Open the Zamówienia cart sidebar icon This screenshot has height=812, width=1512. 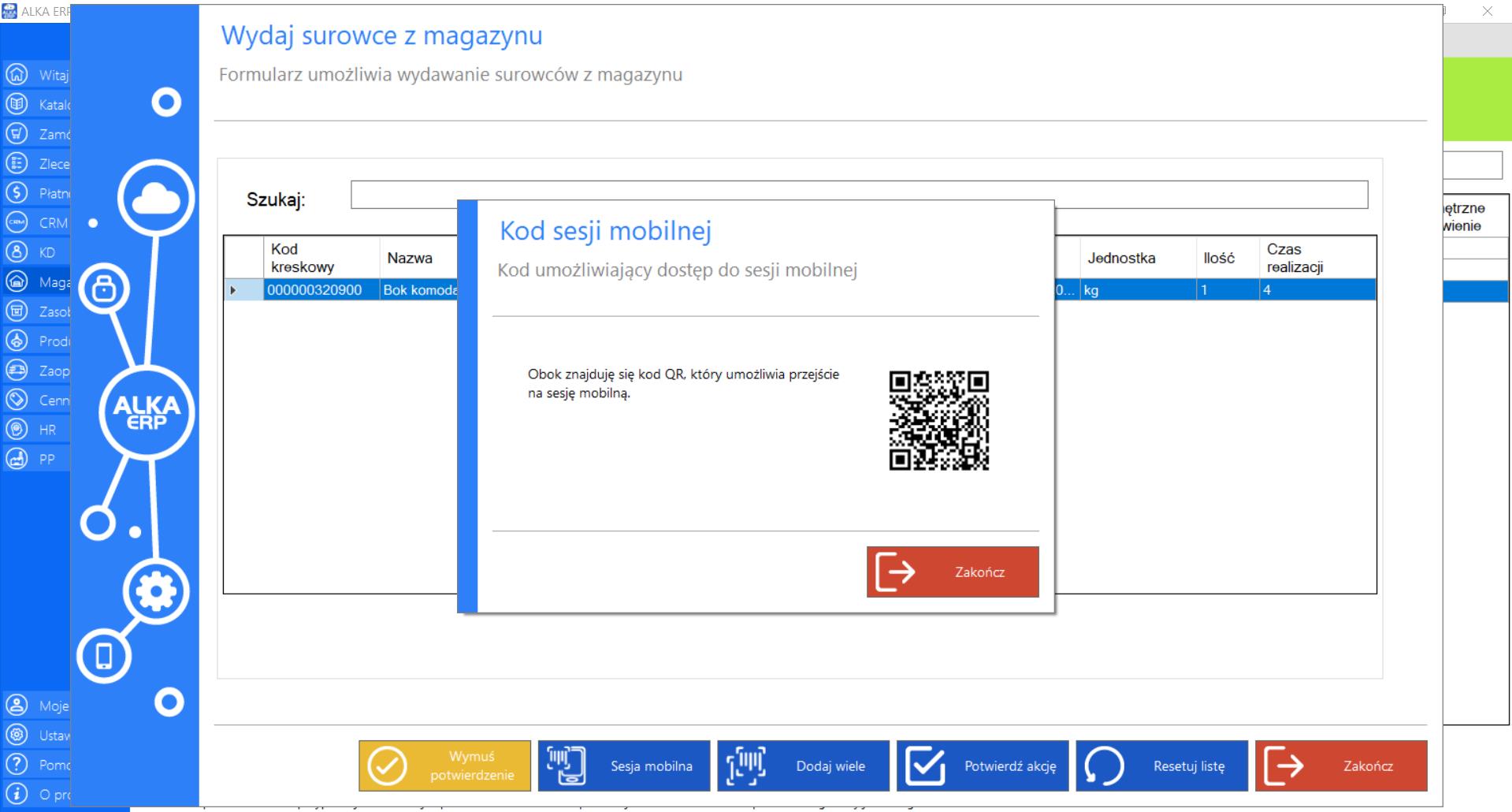pyautogui.click(x=17, y=133)
